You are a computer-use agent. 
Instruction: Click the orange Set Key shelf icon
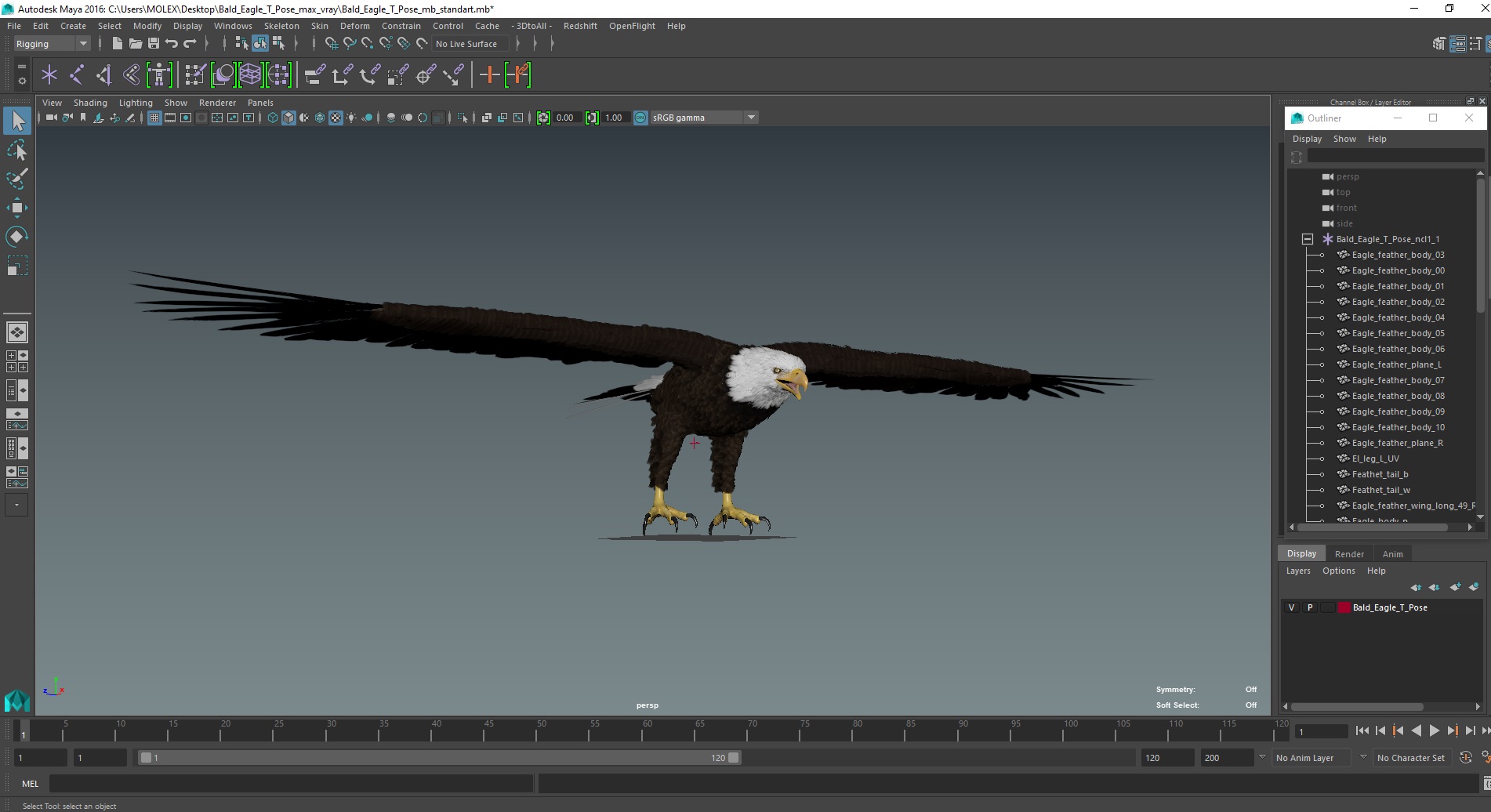(490, 75)
